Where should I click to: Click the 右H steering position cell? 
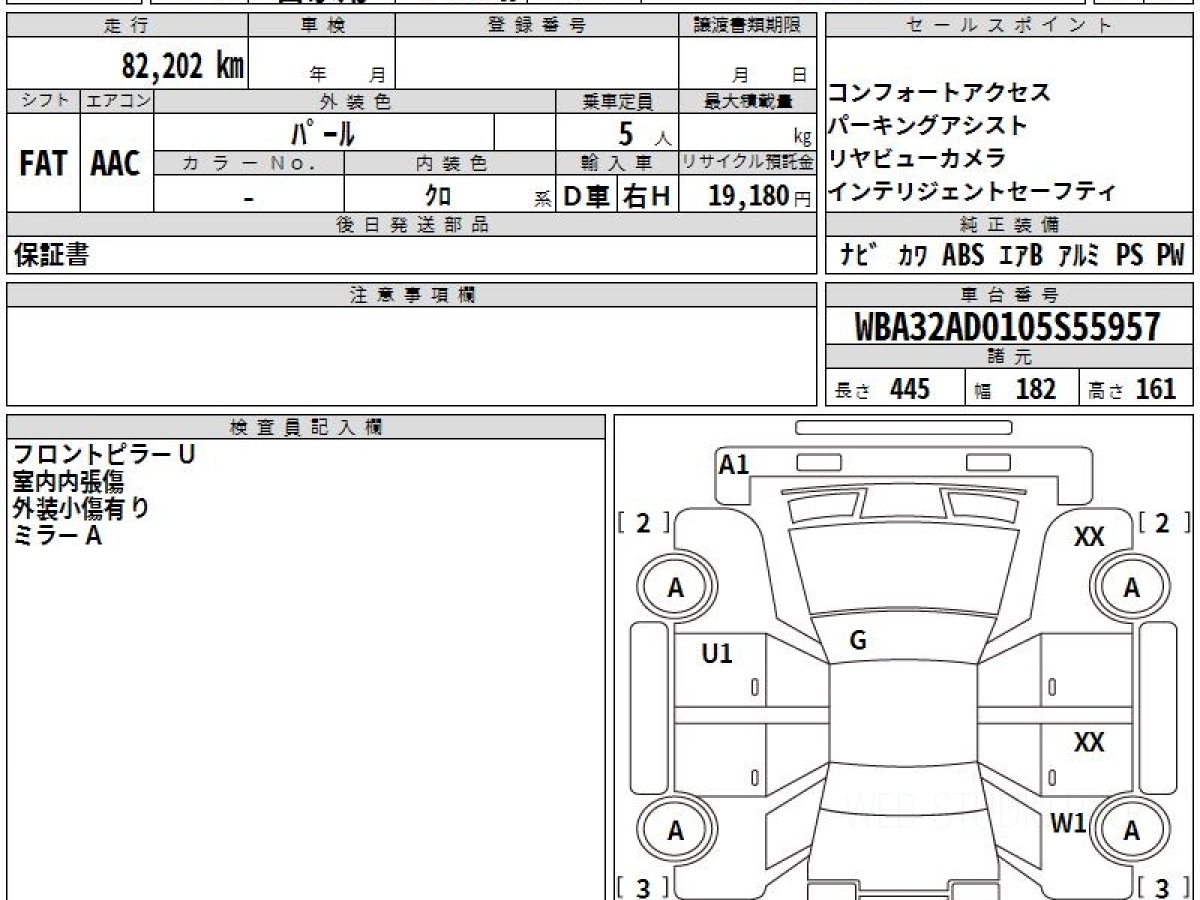pyautogui.click(x=647, y=196)
